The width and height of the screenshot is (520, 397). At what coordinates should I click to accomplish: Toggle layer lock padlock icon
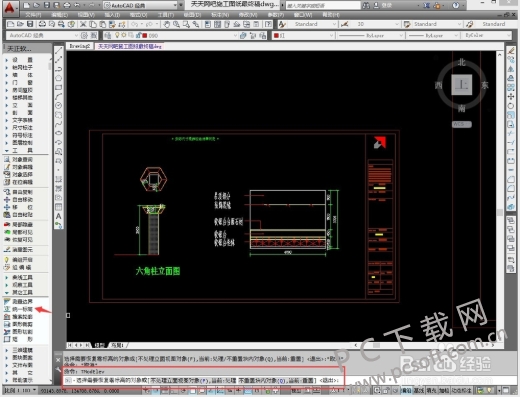[139, 35]
